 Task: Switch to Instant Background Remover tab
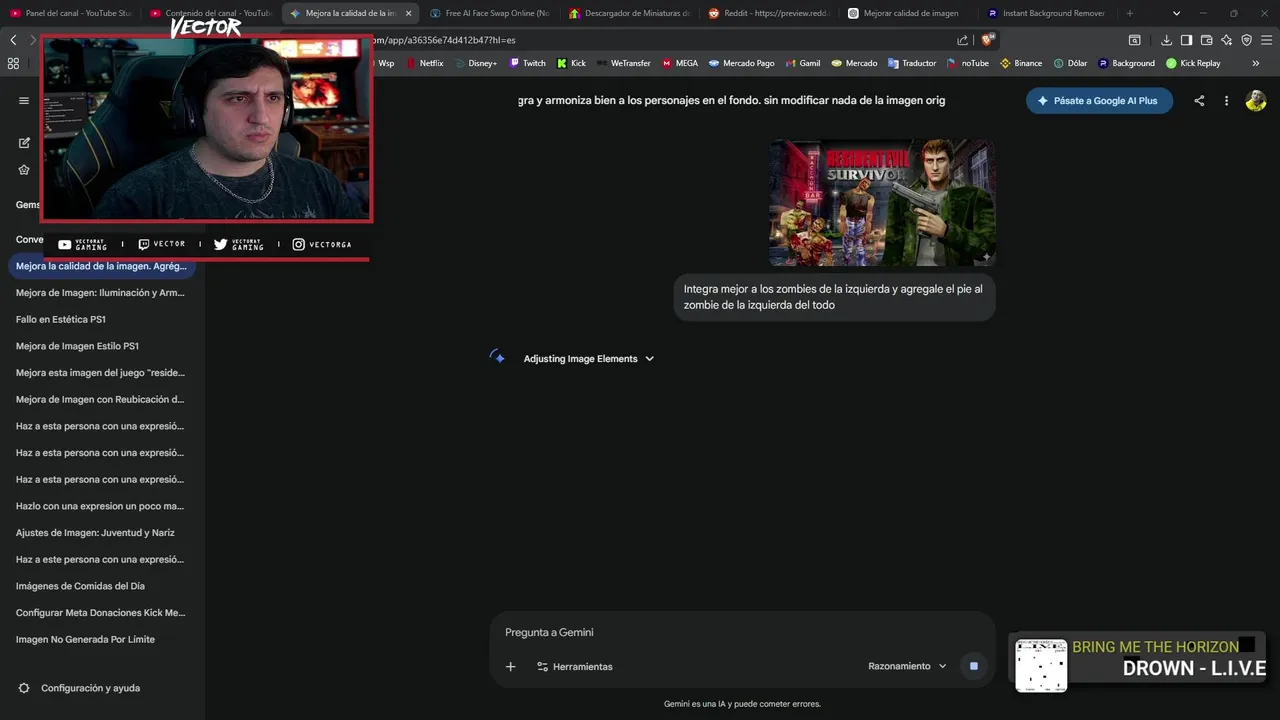click(1048, 13)
